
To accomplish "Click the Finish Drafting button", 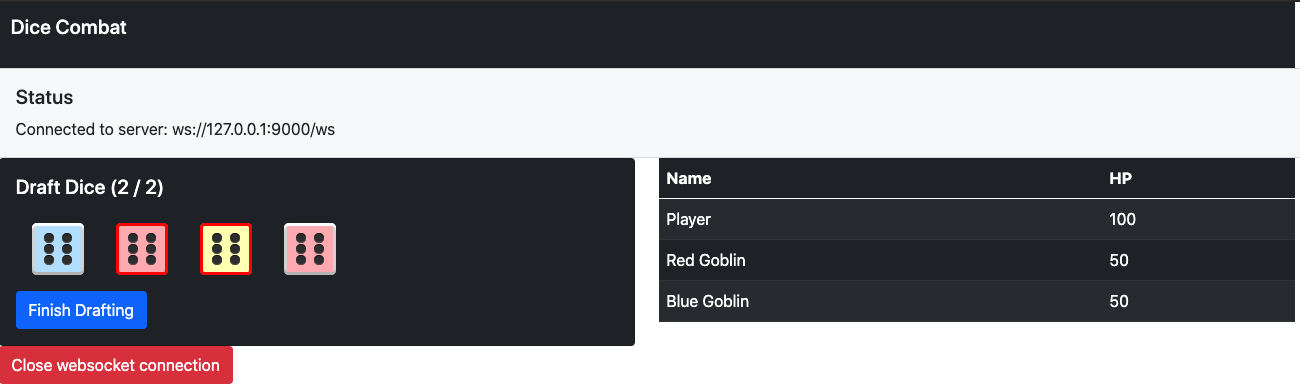I will 81,310.
